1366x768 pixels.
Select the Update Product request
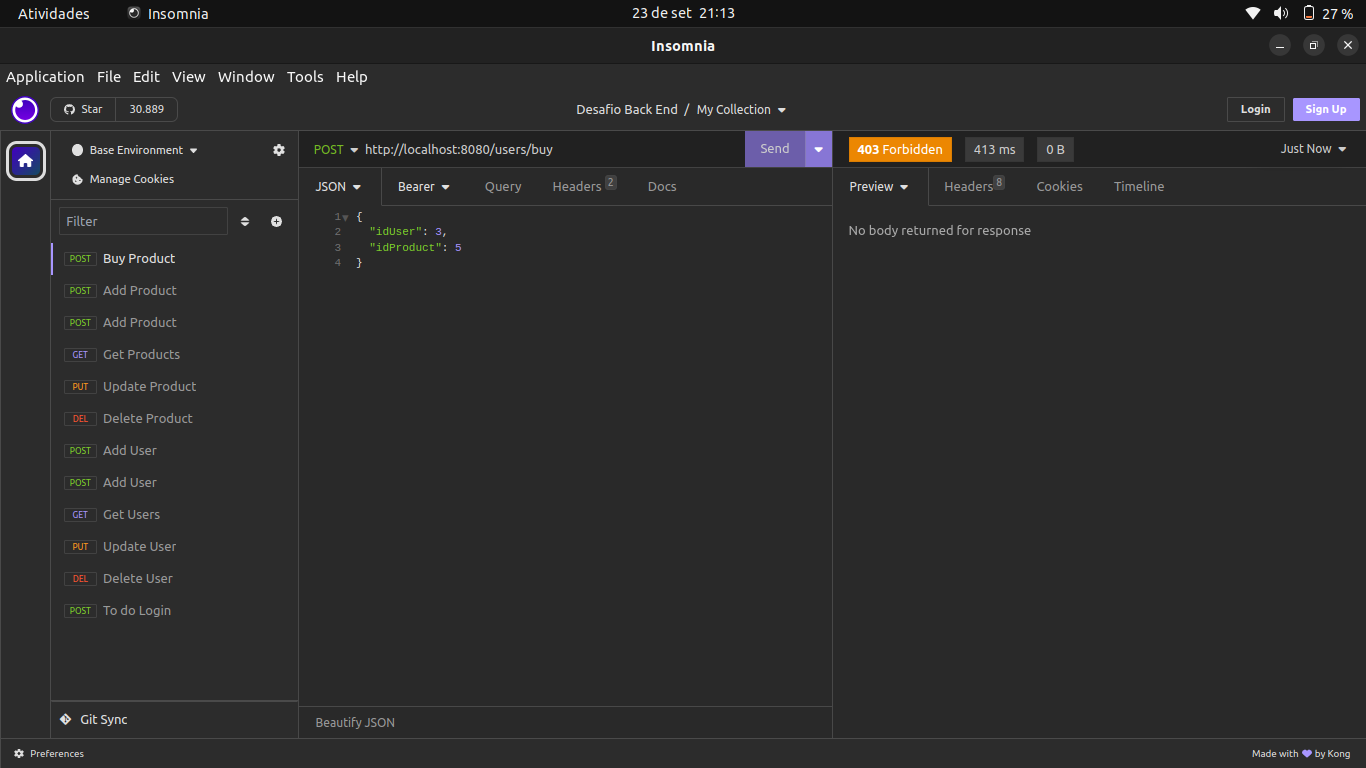[175, 387]
